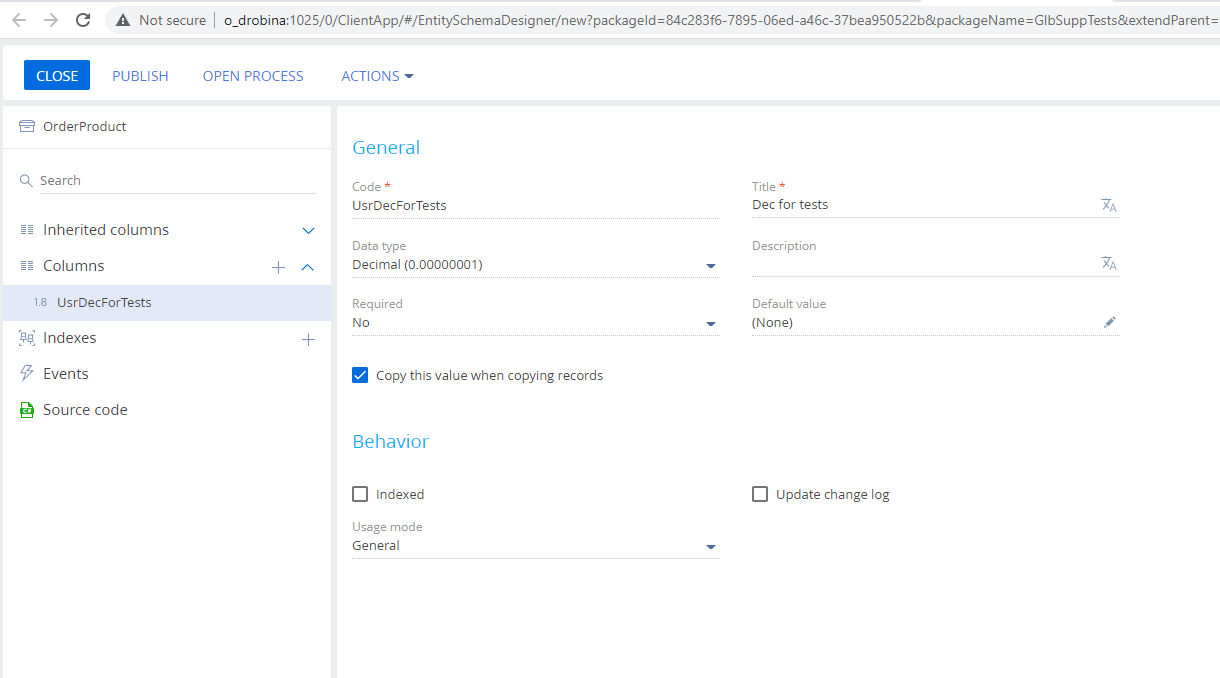1220x678 pixels.
Task: Click the Not secure warning icon
Action: tap(123, 20)
